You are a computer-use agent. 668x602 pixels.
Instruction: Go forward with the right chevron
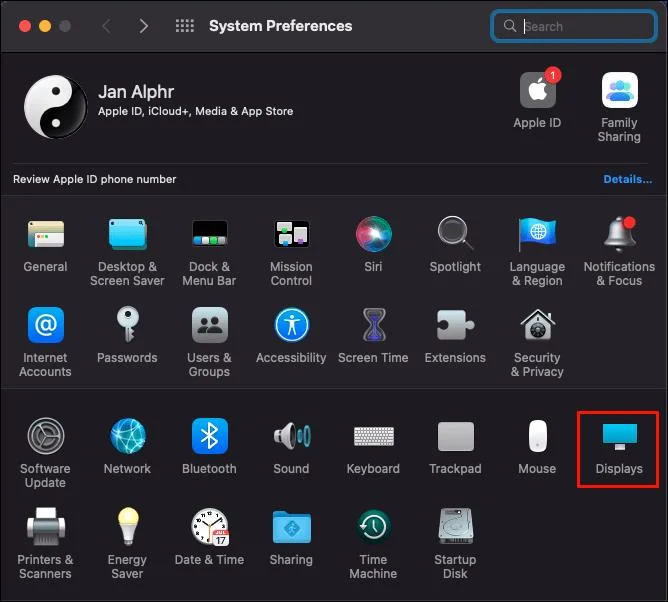(x=144, y=26)
